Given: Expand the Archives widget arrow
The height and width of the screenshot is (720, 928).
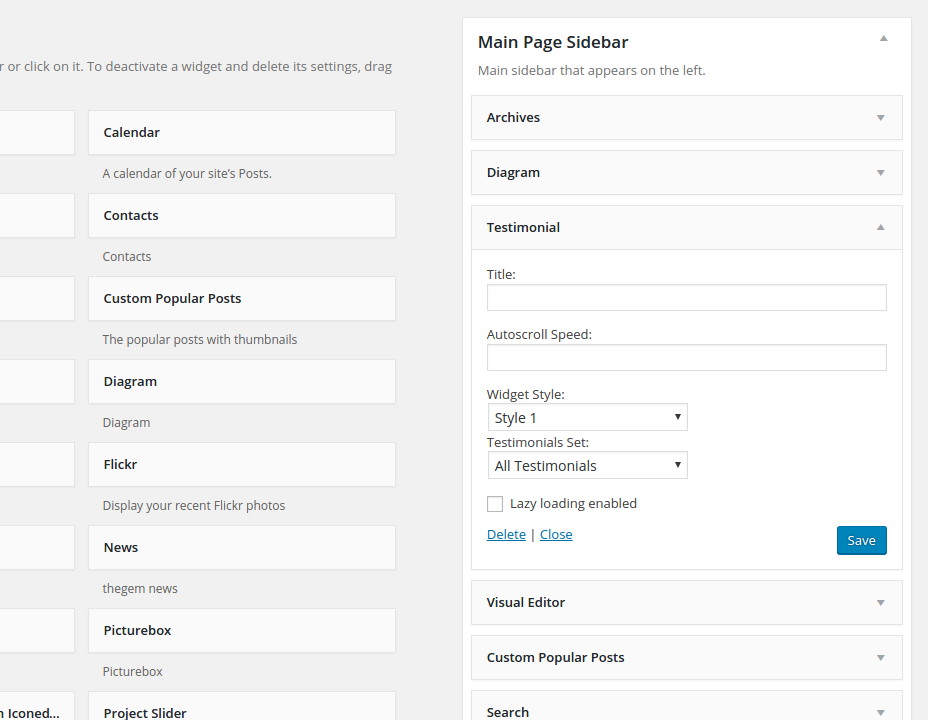Looking at the screenshot, I should [880, 118].
